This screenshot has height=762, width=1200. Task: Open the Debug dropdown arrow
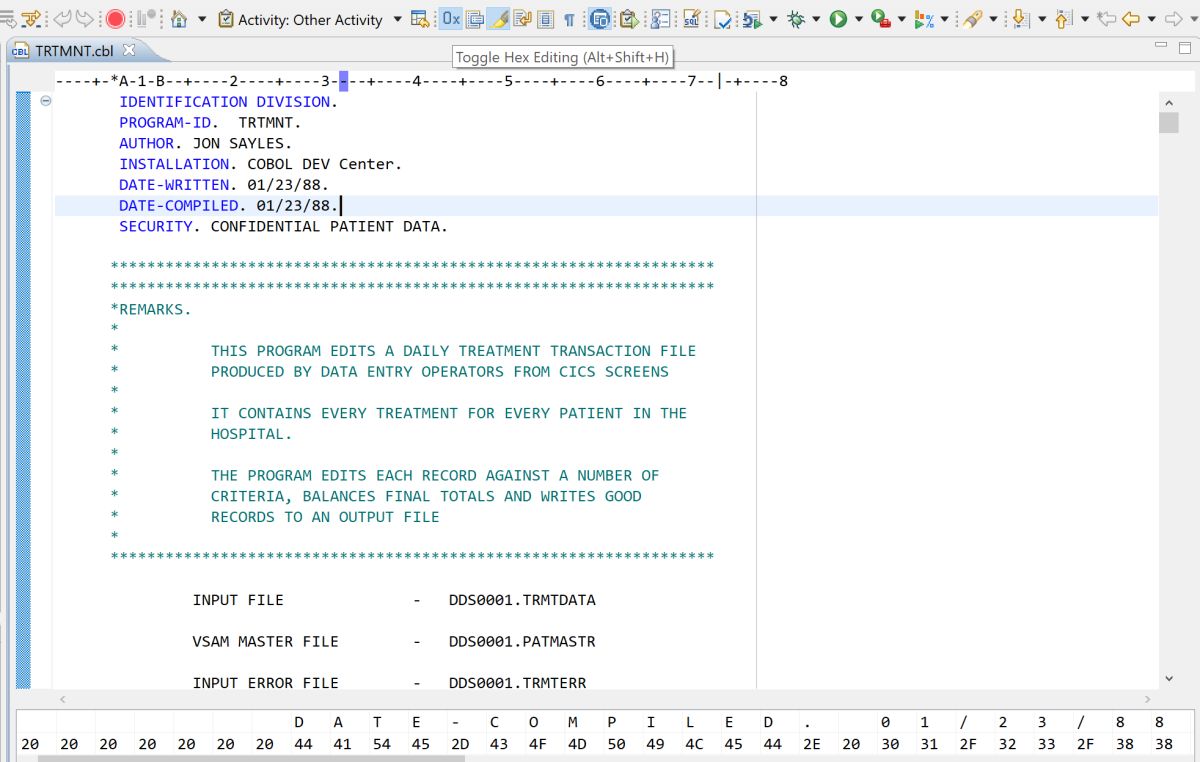tap(816, 19)
